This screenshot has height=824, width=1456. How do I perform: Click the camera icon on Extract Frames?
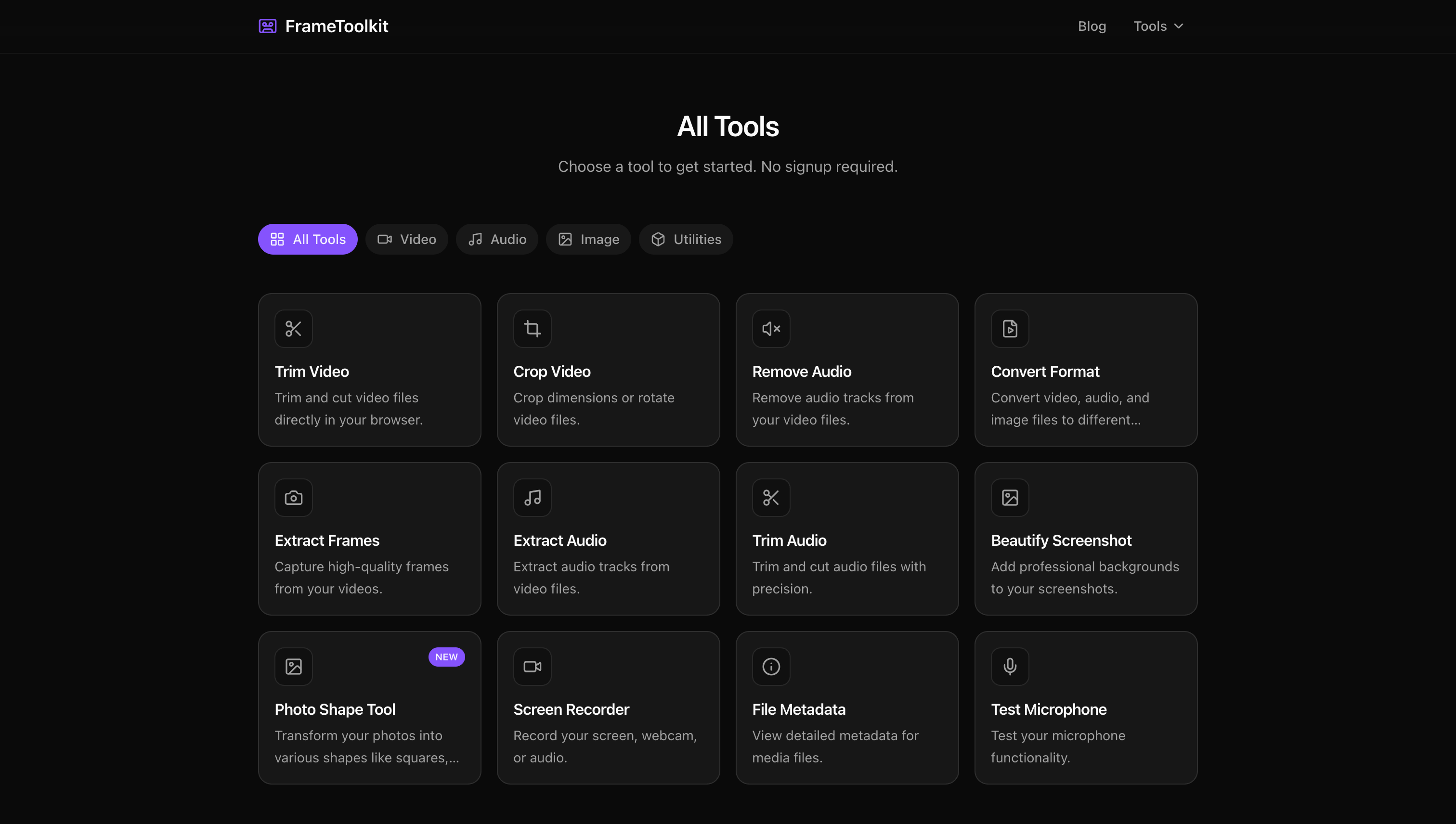[294, 497]
